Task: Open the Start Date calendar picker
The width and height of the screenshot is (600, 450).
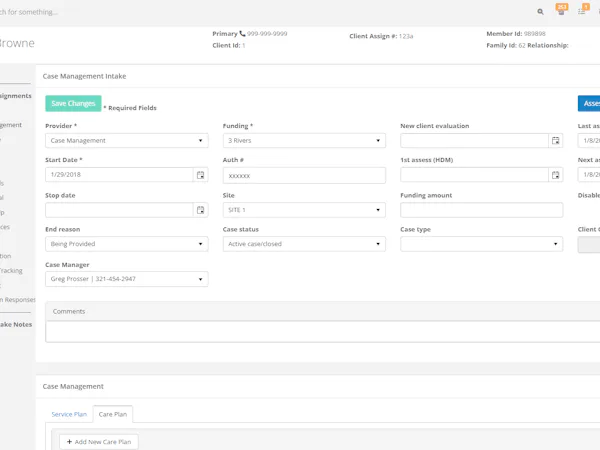Action: point(201,175)
